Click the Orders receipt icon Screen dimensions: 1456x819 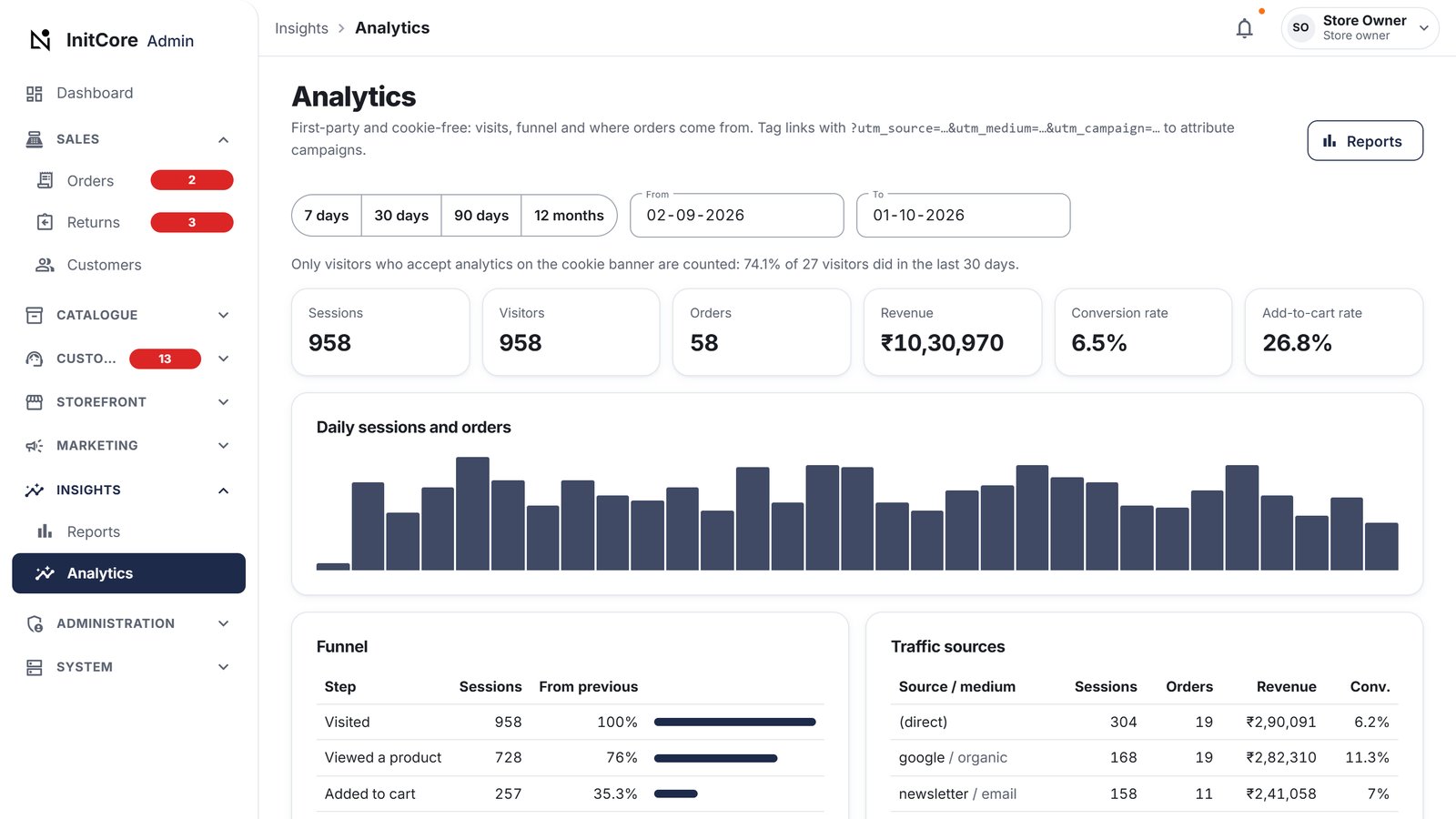point(45,180)
